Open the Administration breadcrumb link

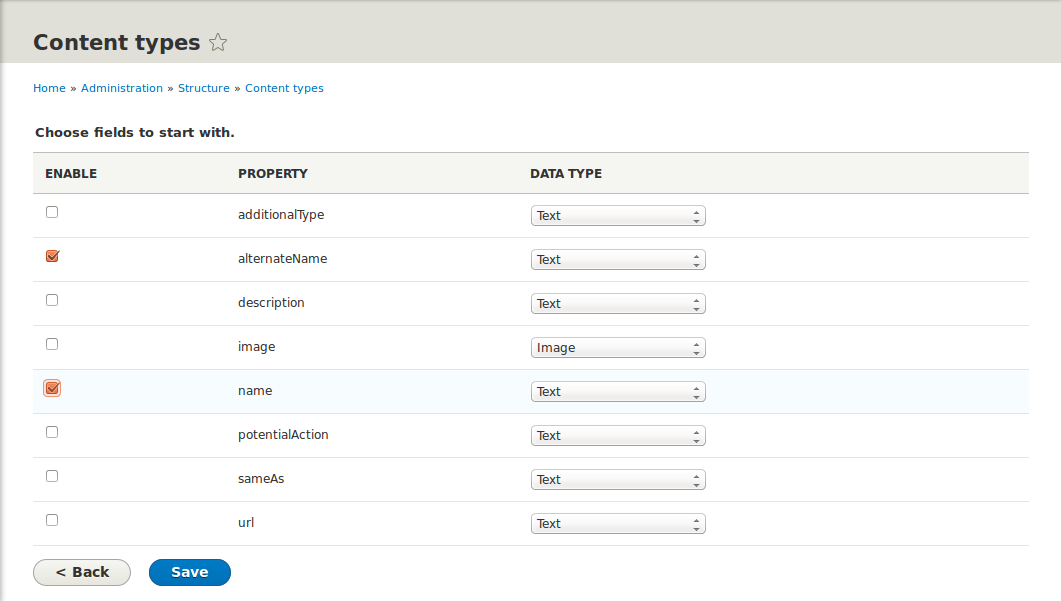(122, 88)
